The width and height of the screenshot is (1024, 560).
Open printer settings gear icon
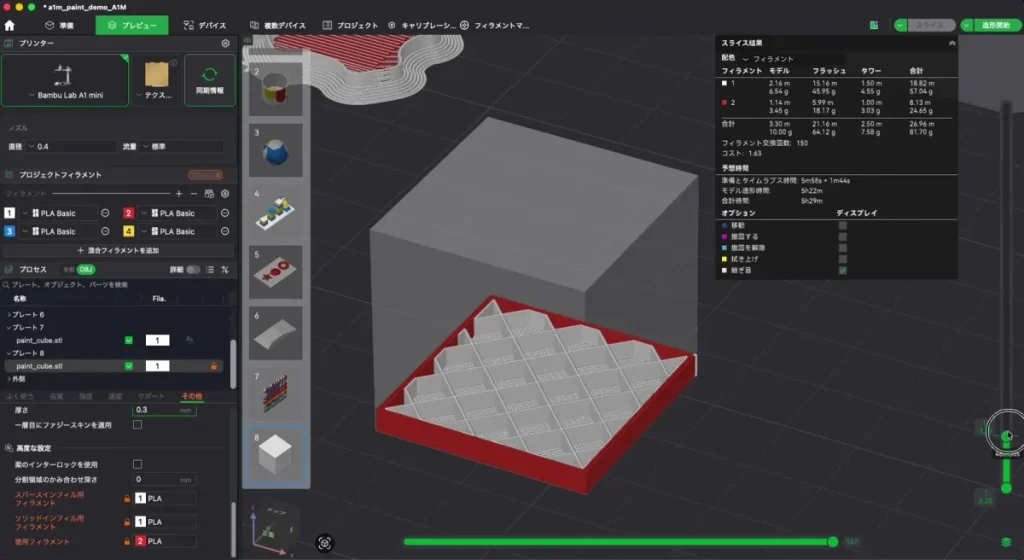[225, 43]
